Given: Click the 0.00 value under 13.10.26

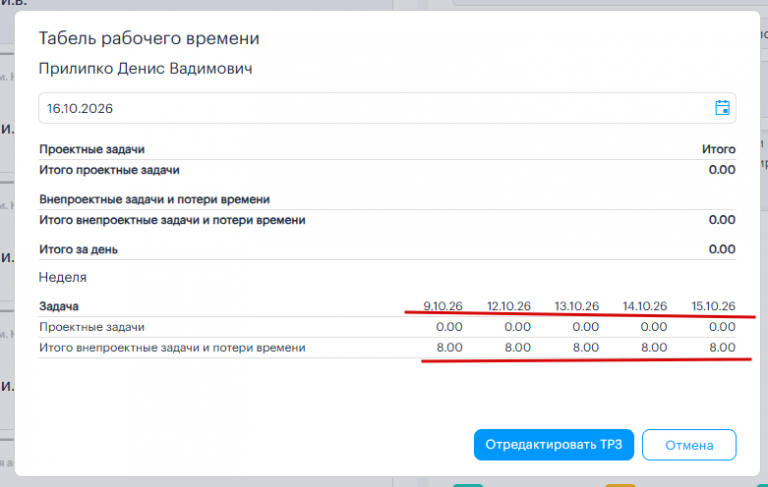Looking at the screenshot, I should click(585, 327).
